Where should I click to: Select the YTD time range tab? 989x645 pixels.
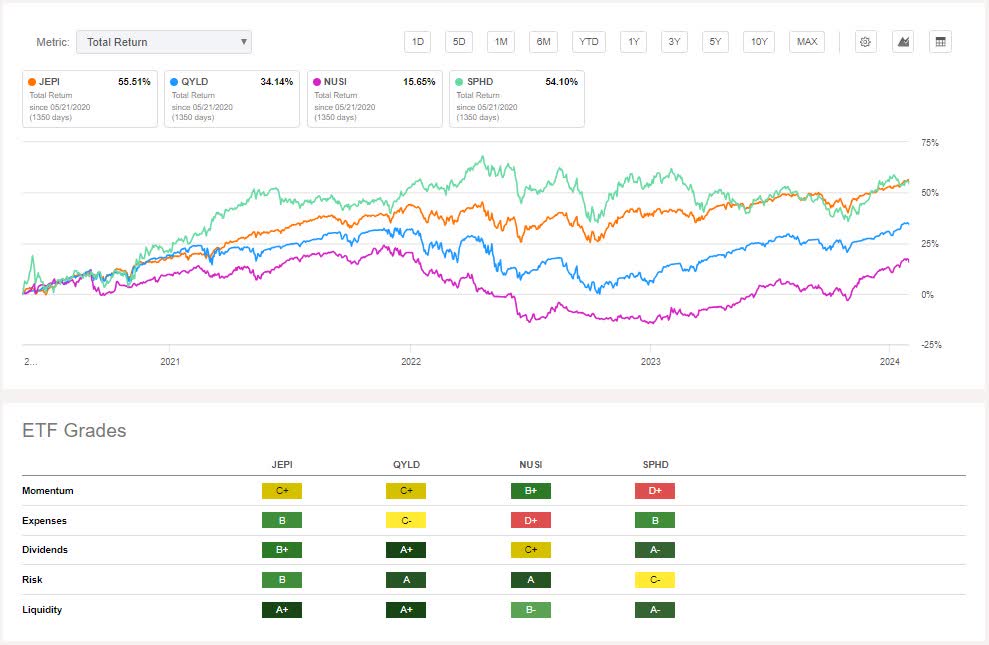click(588, 42)
